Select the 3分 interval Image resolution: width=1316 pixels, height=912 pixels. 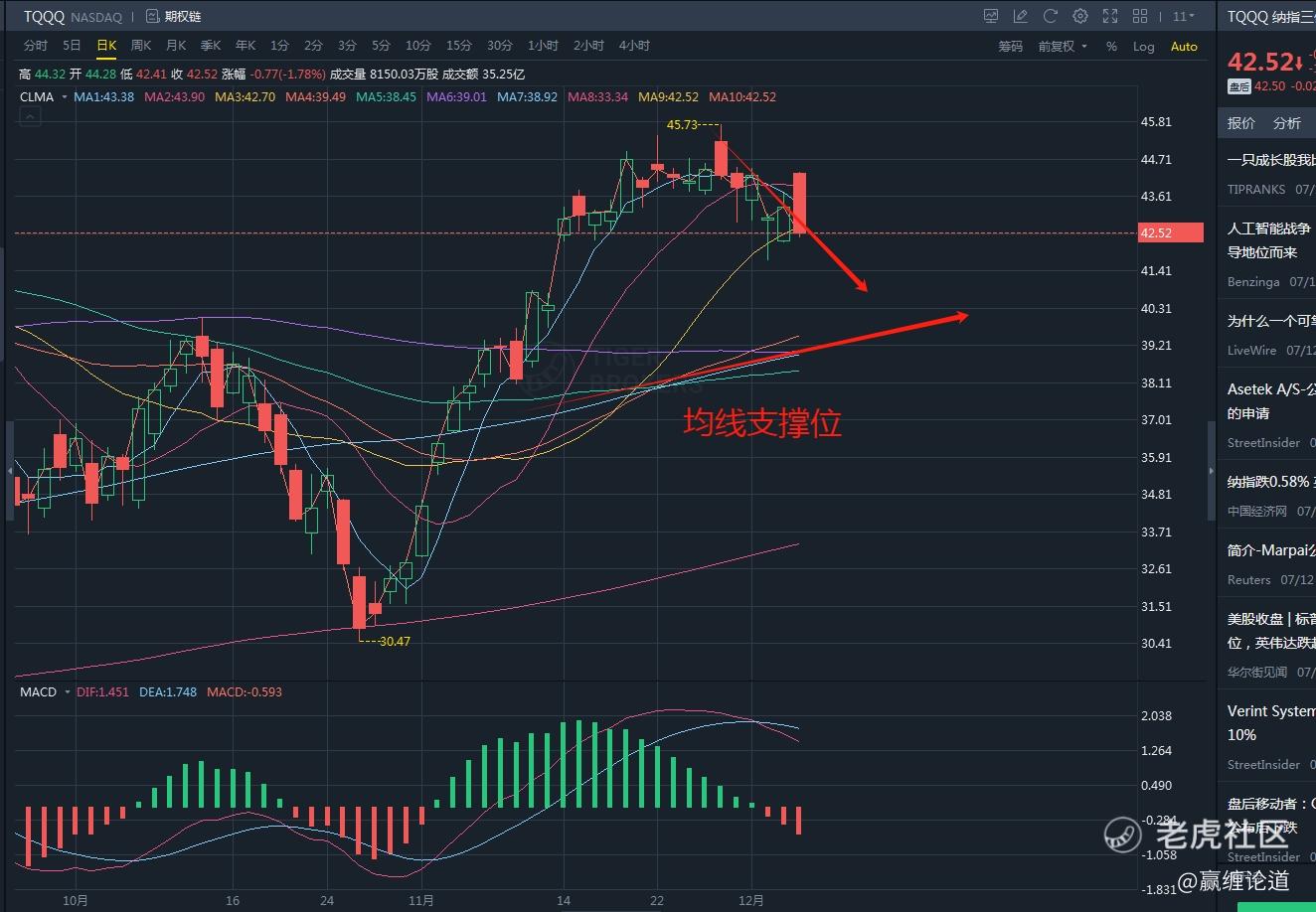(347, 46)
